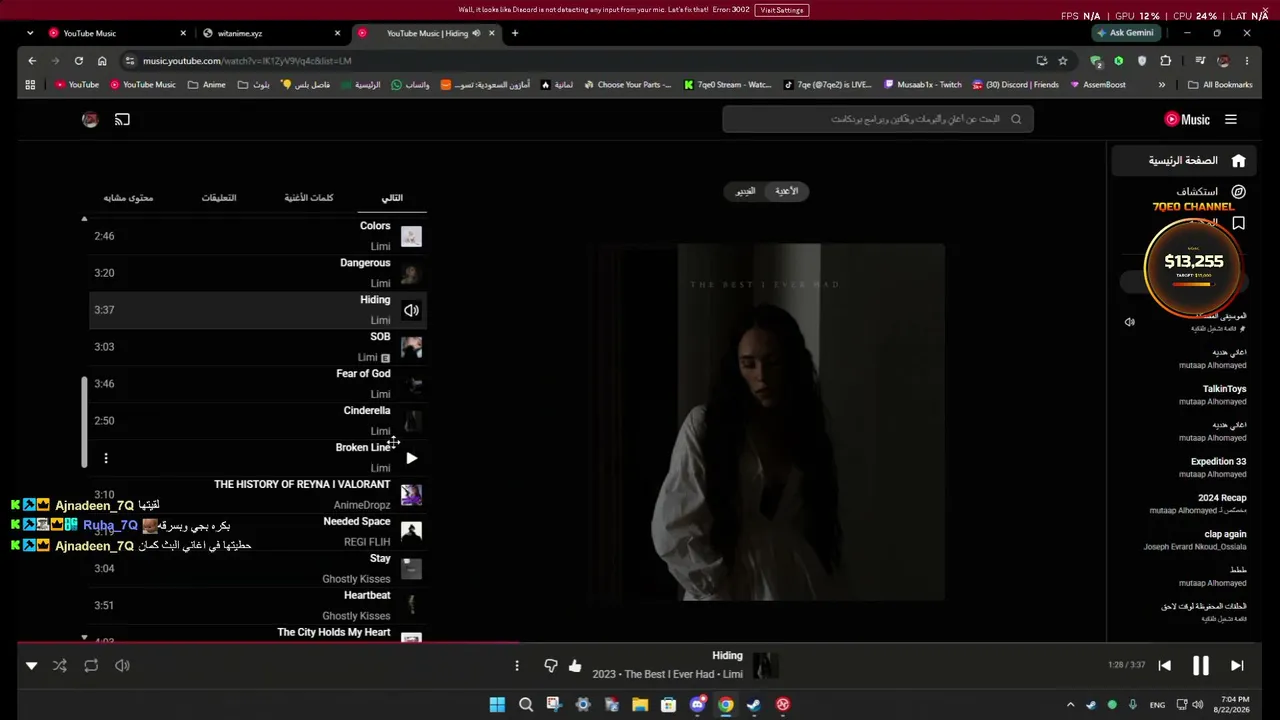Reload the page
This screenshot has height=720, width=1280.
click(x=79, y=61)
